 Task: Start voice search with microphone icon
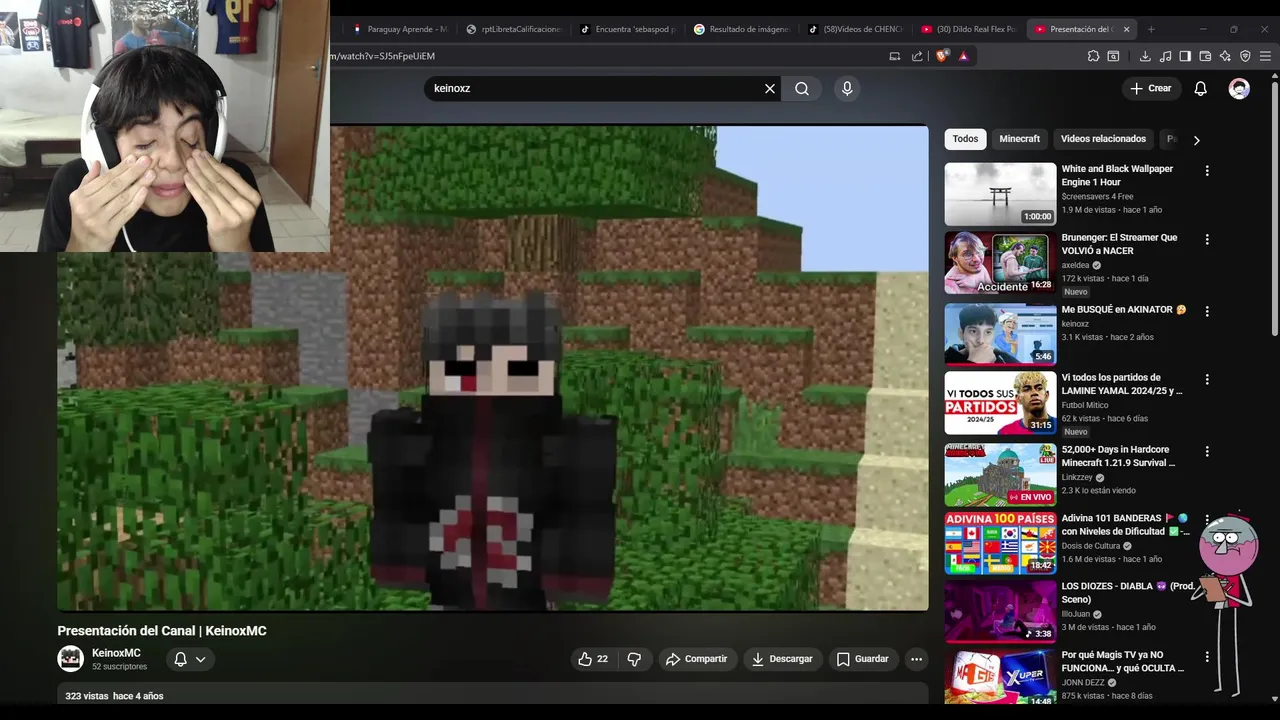847,88
